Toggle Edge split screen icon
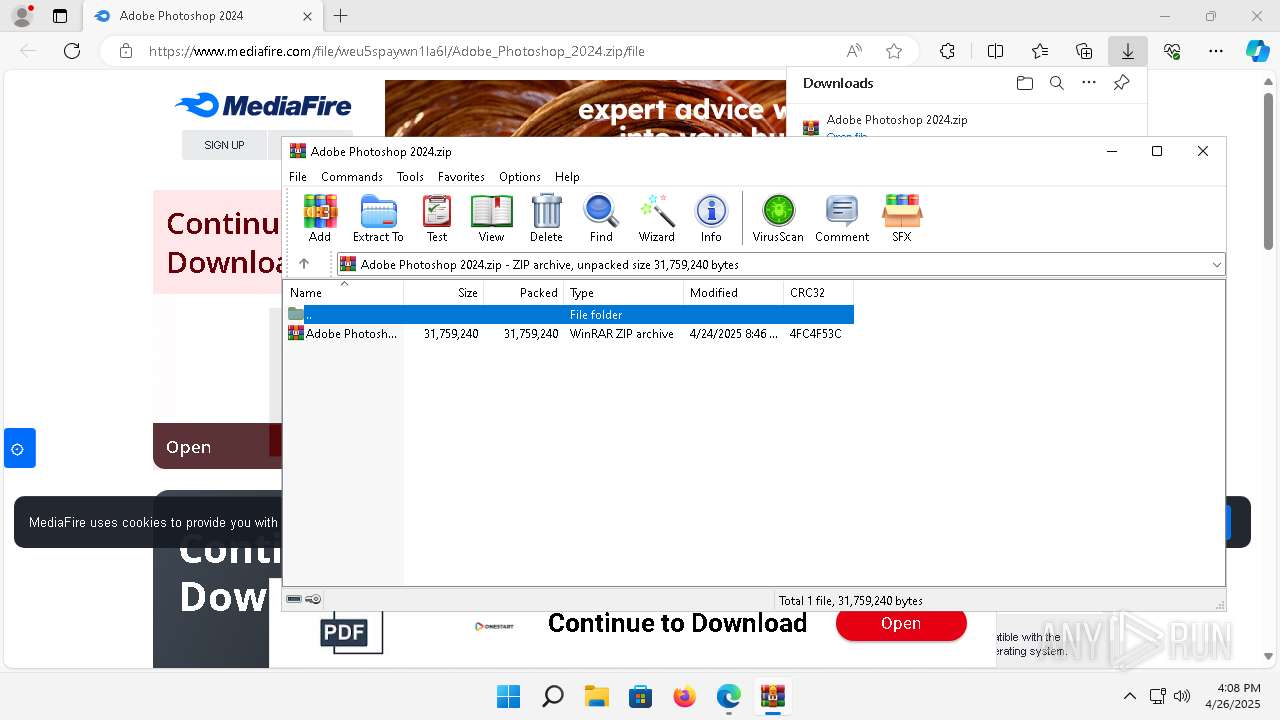1280x720 pixels. 995,51
